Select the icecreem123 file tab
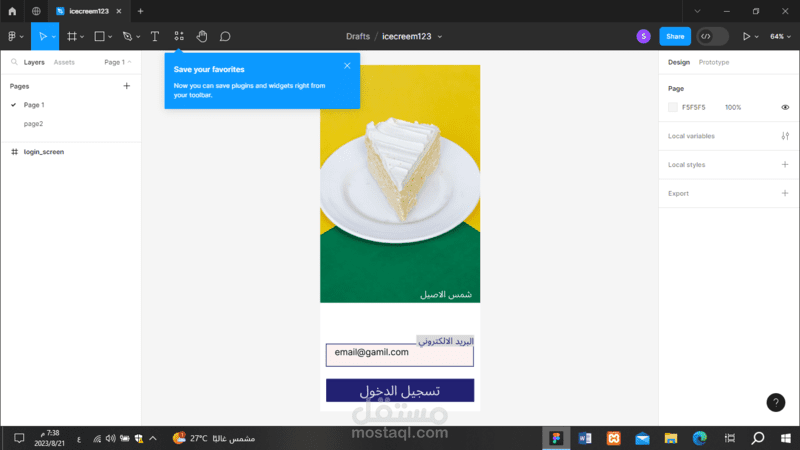The width and height of the screenshot is (800, 450). point(89,11)
